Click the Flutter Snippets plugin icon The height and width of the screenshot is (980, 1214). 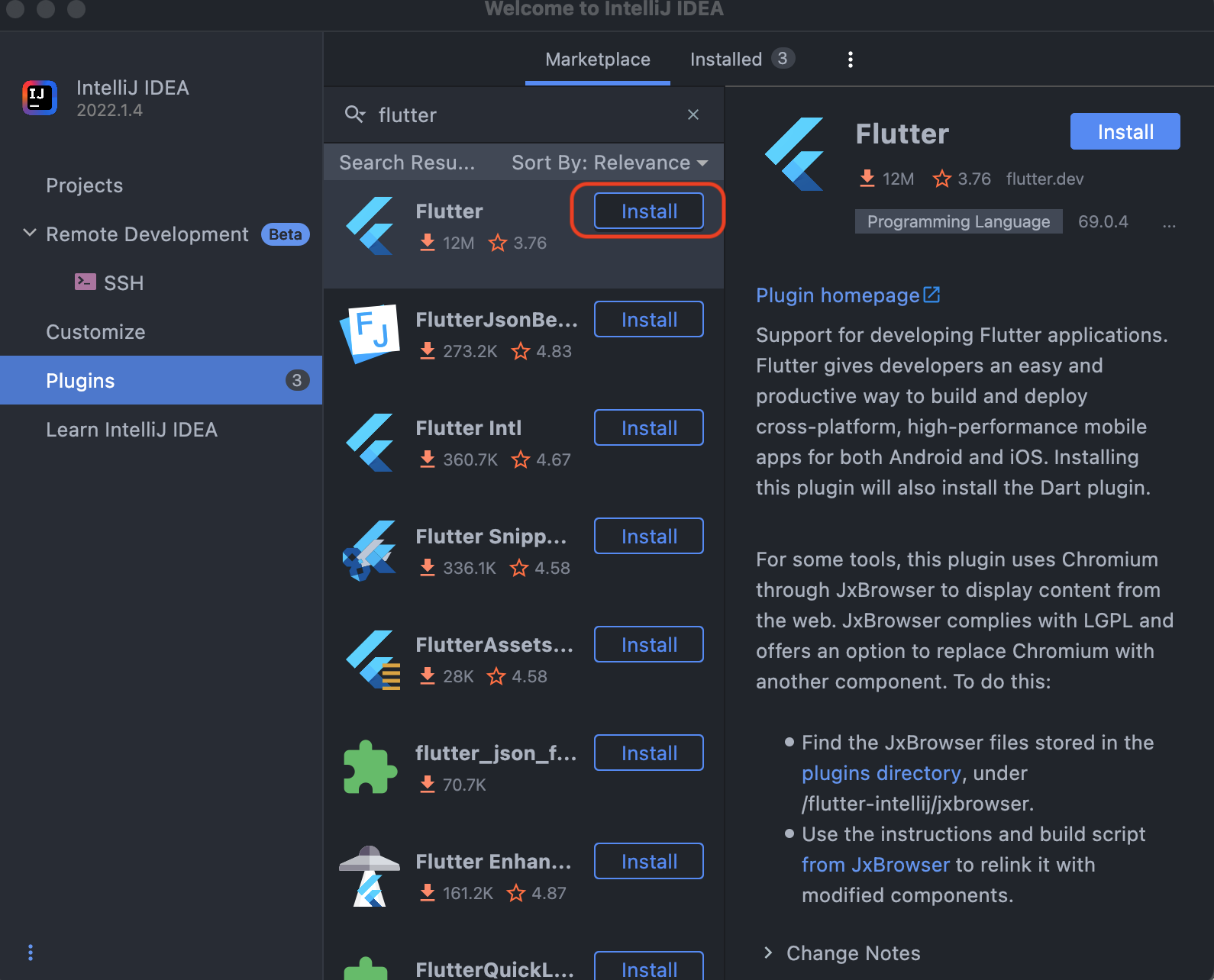click(370, 551)
